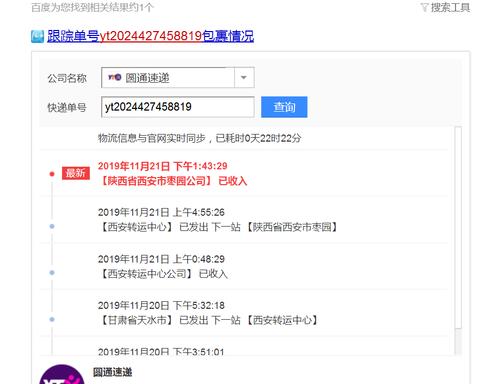Click the timeline dot beside 上午4:55:26 entry

pyautogui.click(x=52, y=226)
